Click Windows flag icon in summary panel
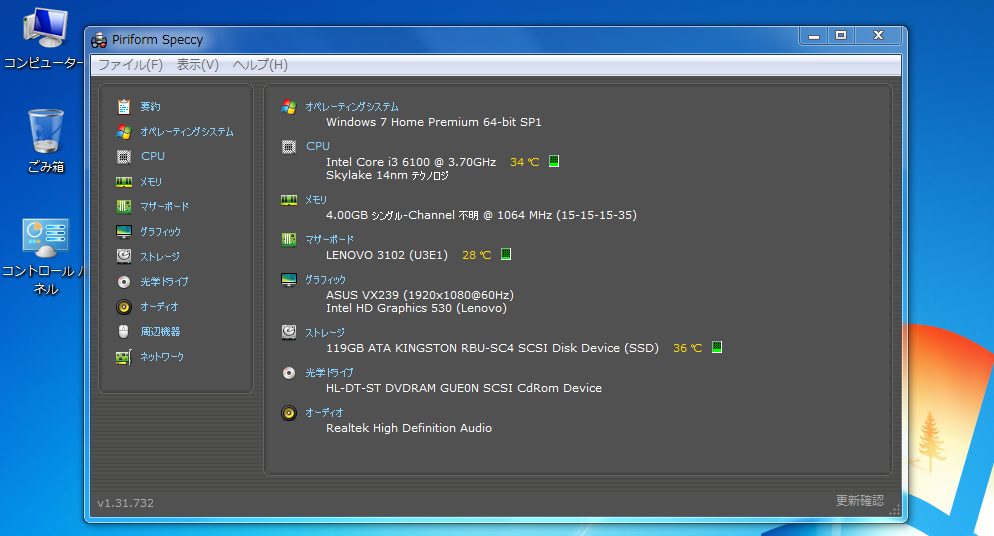 (288, 107)
